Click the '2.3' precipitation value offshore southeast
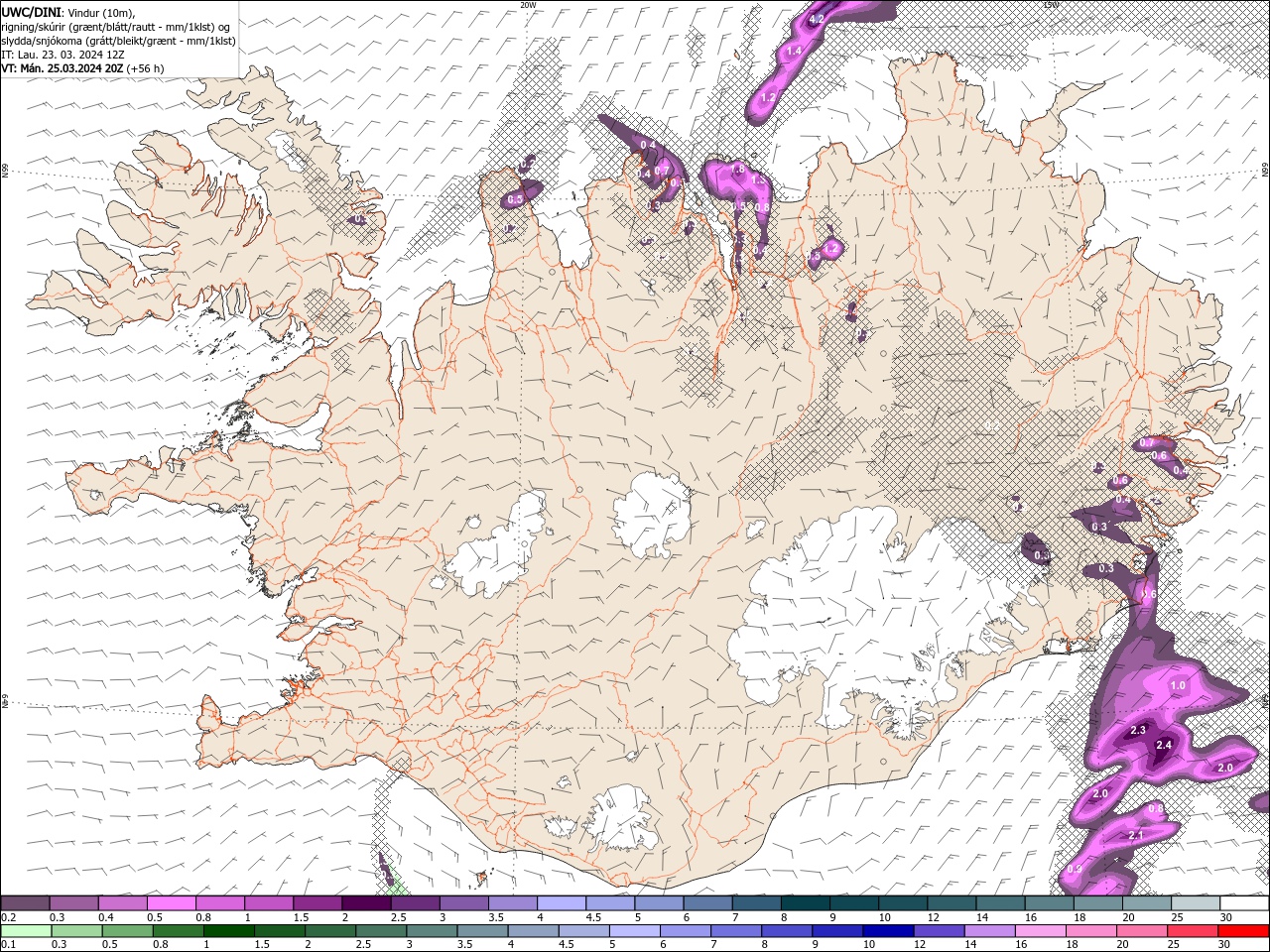Screen dimensions: 1270x952 pyautogui.click(x=1138, y=731)
